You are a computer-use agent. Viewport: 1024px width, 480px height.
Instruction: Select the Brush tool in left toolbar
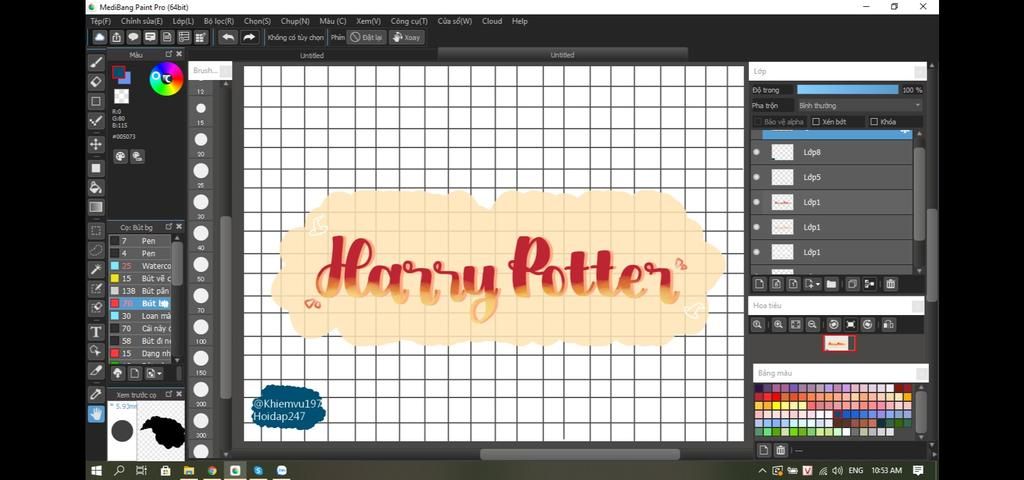pos(96,62)
